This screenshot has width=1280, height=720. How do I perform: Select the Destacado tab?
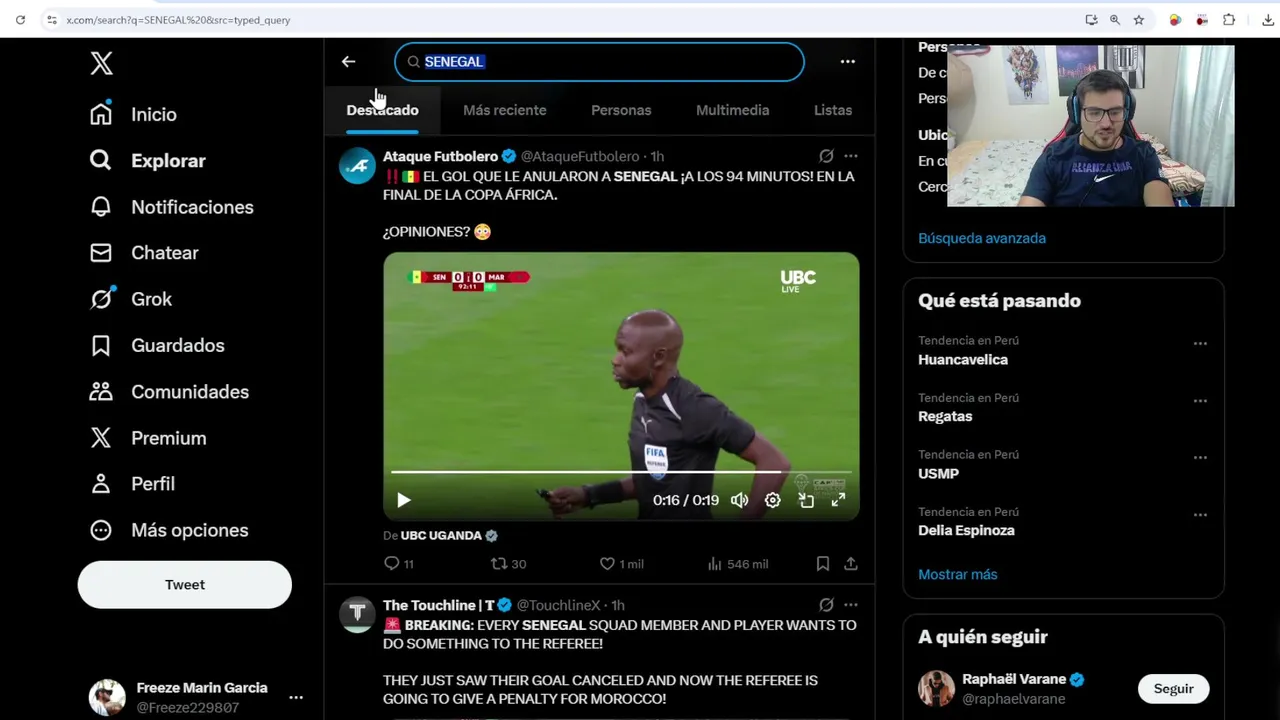click(382, 110)
